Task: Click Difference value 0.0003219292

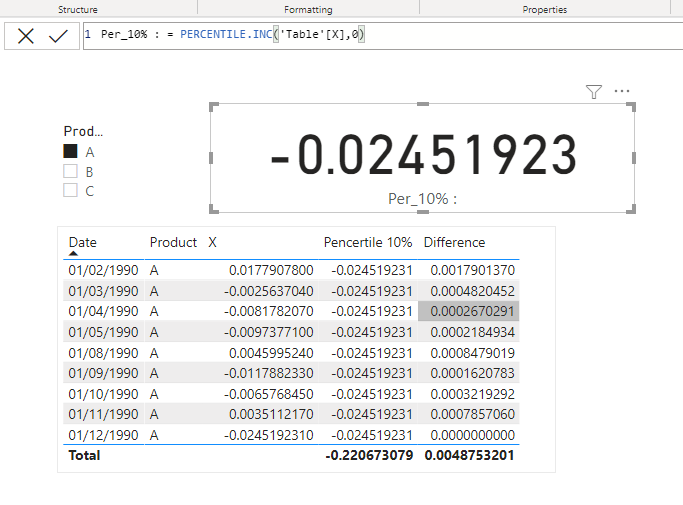Action: tap(473, 394)
